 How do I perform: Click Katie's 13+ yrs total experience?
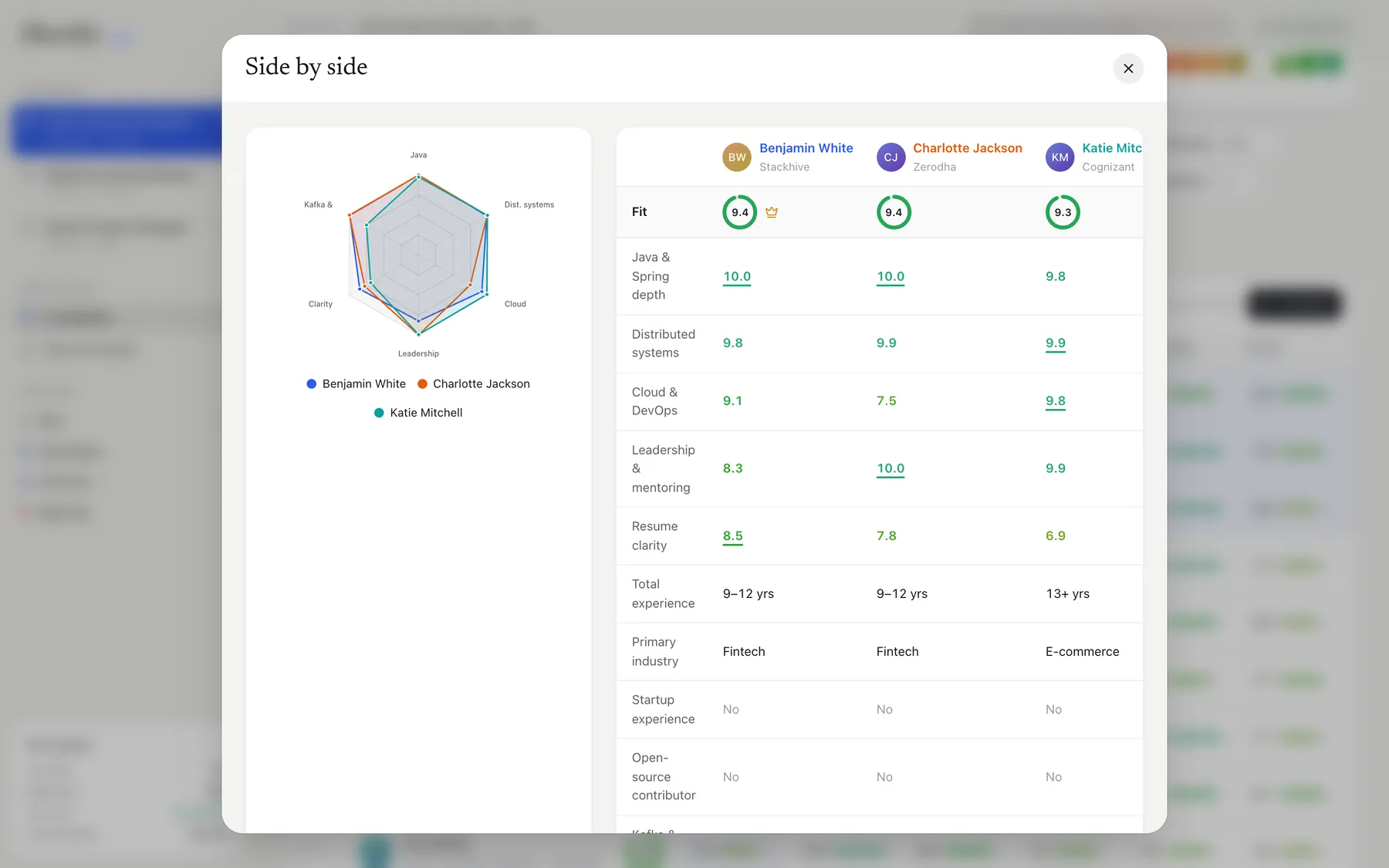(x=1068, y=593)
